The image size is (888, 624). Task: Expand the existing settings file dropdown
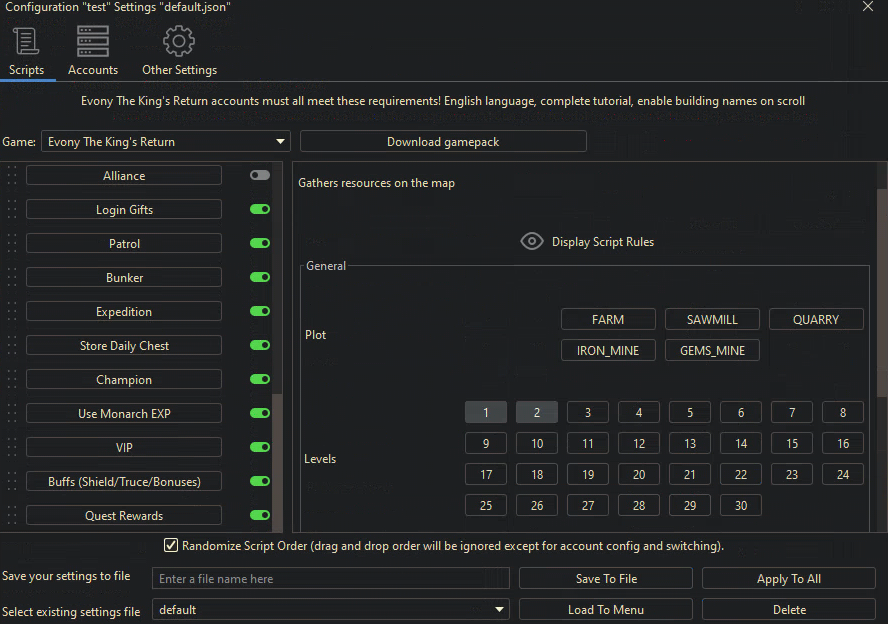click(x=330, y=610)
